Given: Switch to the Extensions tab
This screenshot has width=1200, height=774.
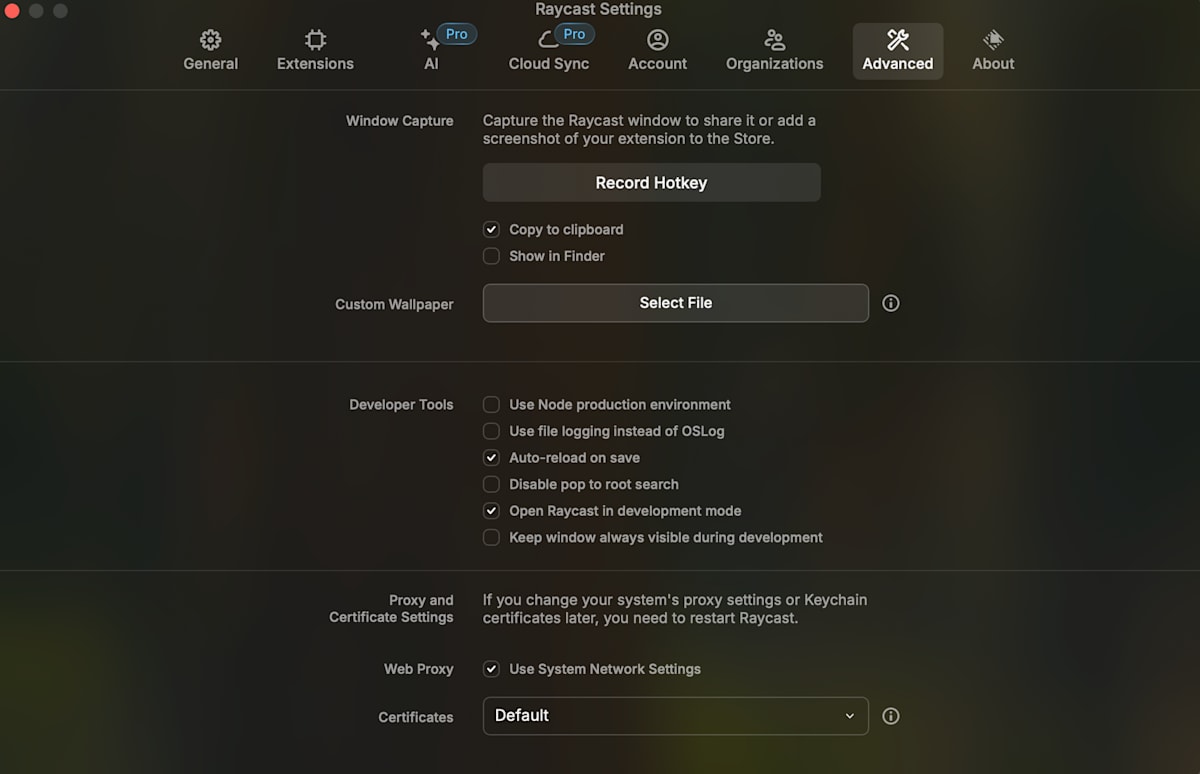Looking at the screenshot, I should (x=315, y=50).
